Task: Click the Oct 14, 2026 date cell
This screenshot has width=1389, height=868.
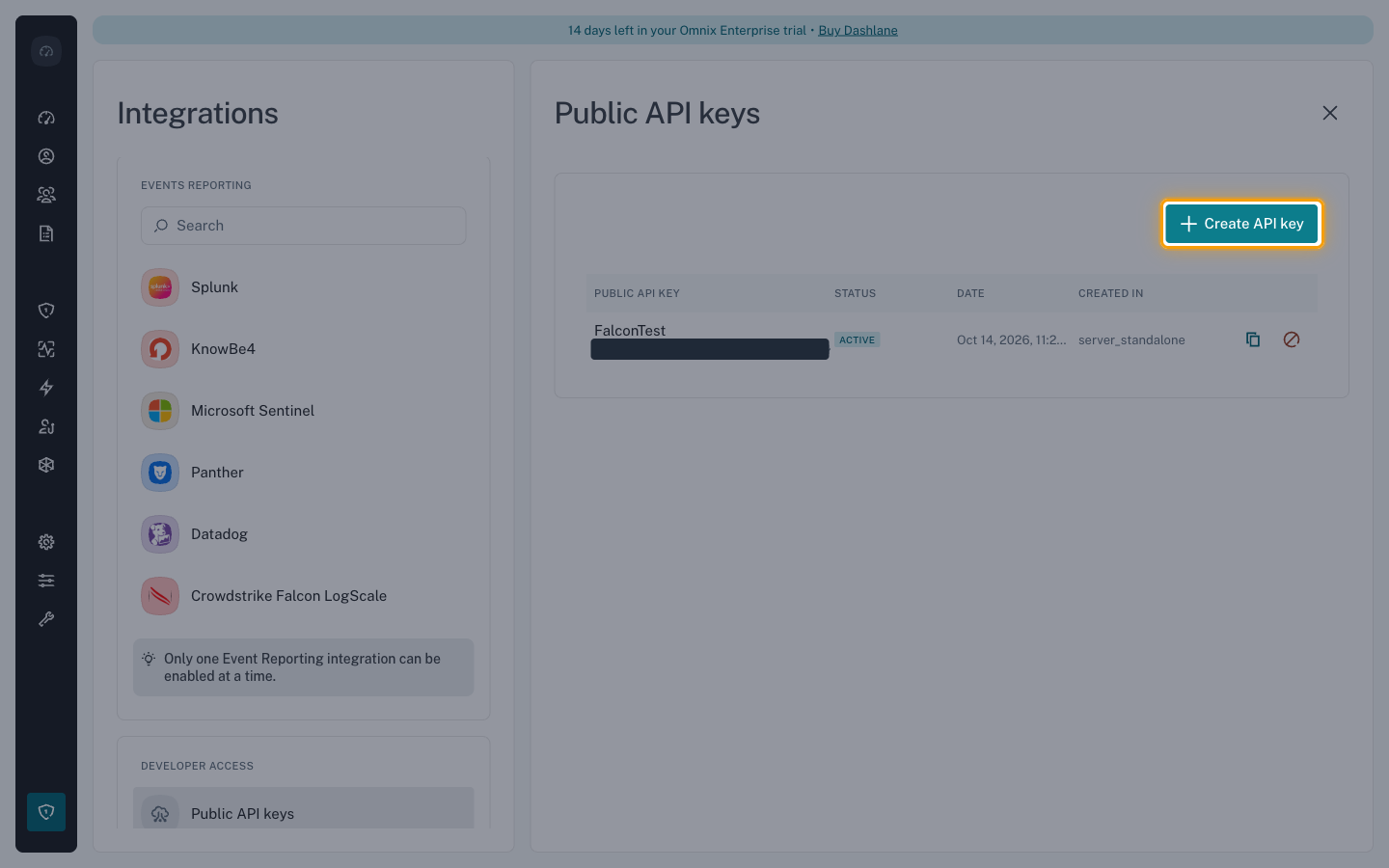Action: click(1011, 339)
